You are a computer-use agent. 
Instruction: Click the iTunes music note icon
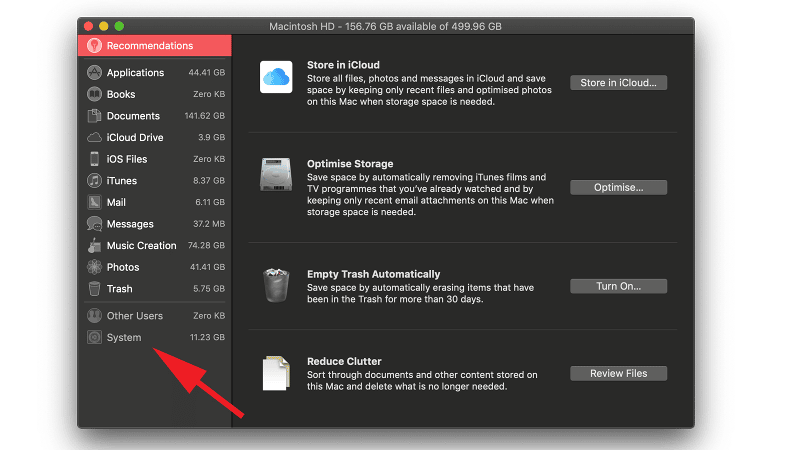pyautogui.click(x=94, y=181)
